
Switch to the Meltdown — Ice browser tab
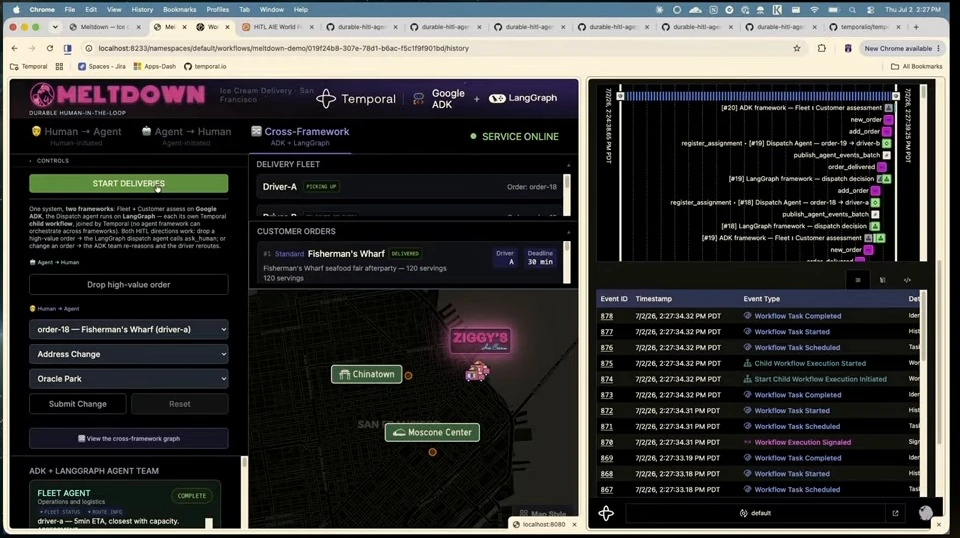tap(105, 27)
